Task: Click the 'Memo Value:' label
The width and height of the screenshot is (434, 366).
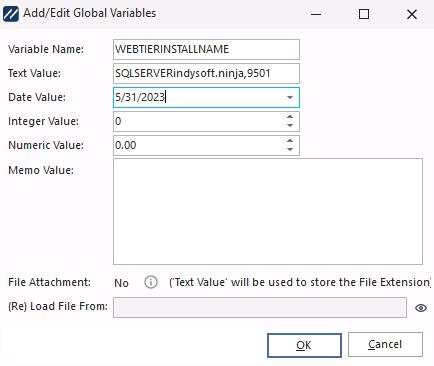Action: pos(41,170)
